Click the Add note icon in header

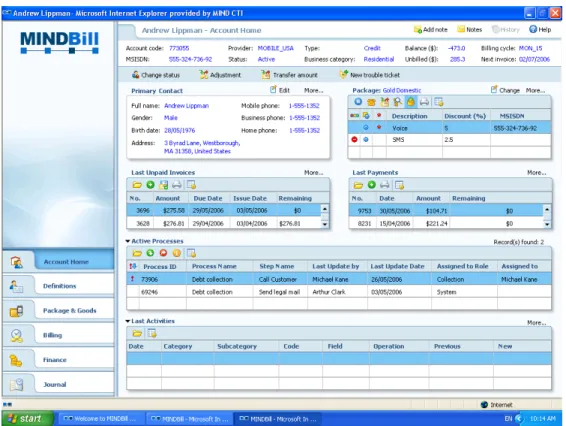point(418,30)
